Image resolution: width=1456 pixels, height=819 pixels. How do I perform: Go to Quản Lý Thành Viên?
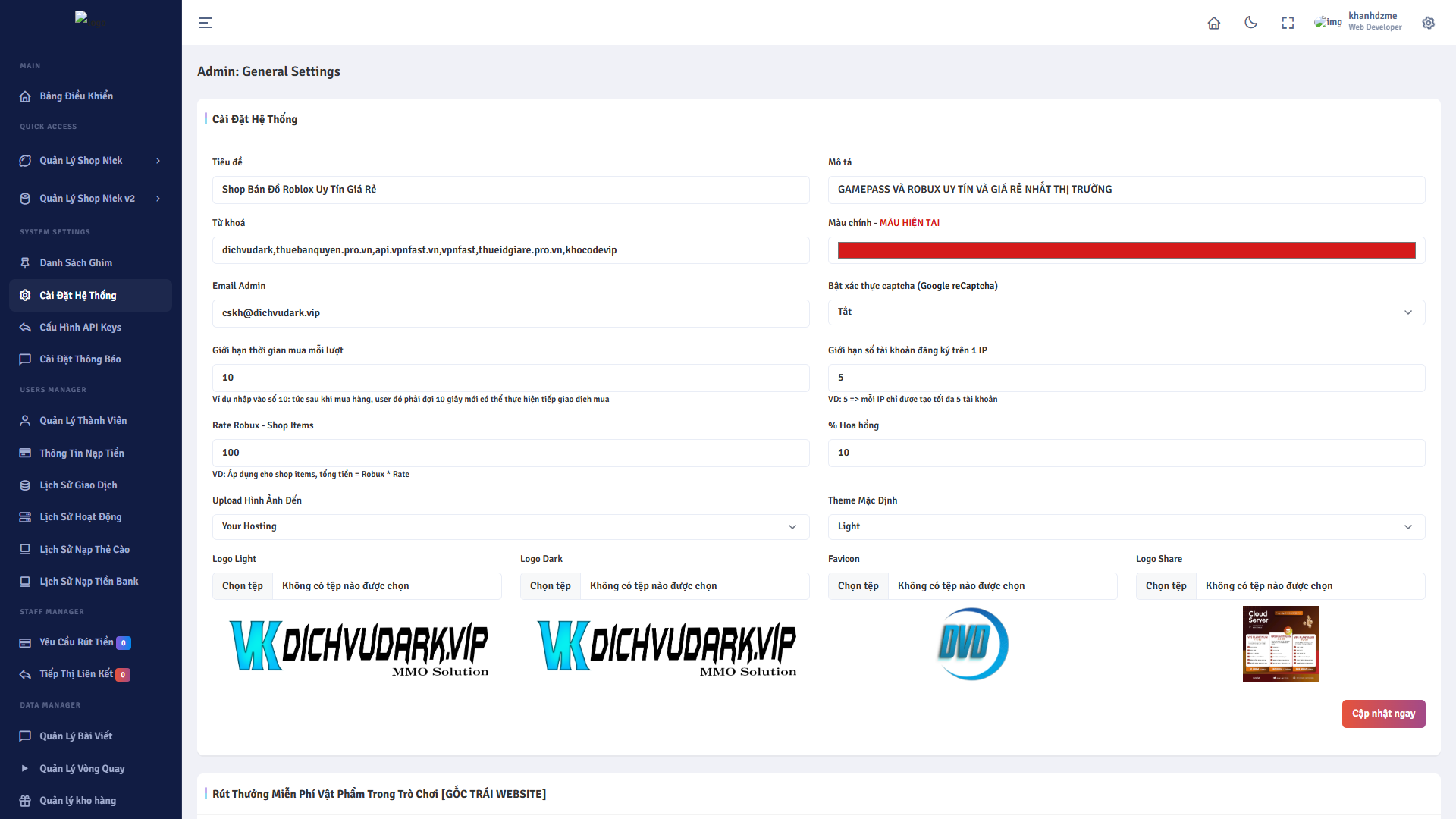pyautogui.click(x=83, y=421)
